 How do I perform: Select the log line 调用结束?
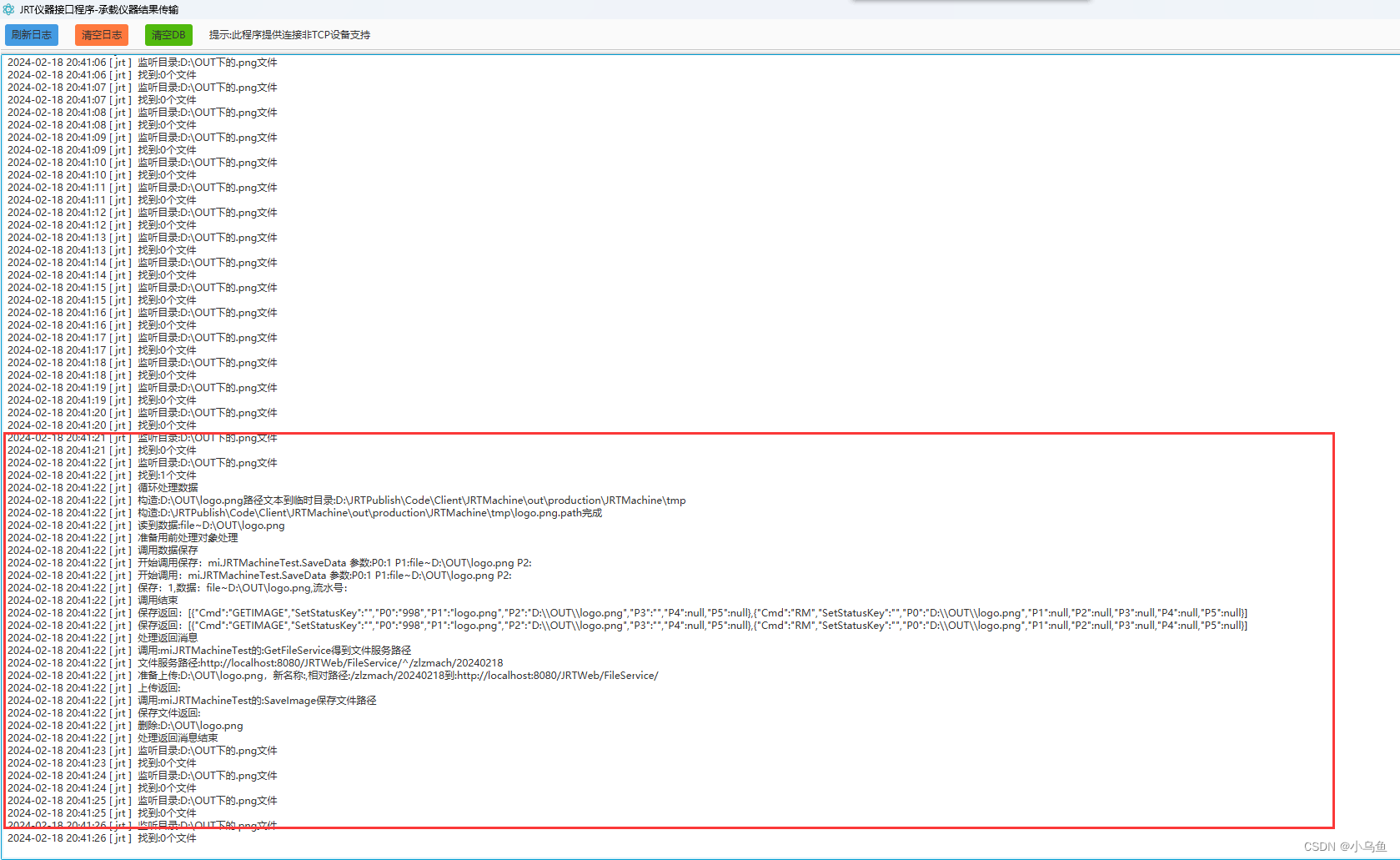point(93,601)
